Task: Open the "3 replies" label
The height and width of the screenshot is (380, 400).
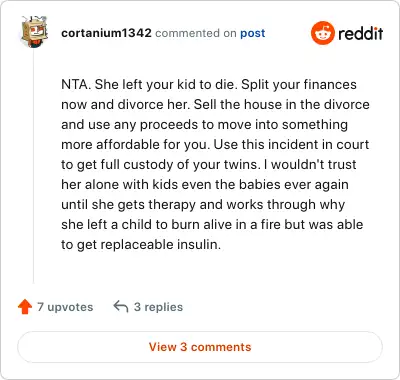Action: coord(158,307)
